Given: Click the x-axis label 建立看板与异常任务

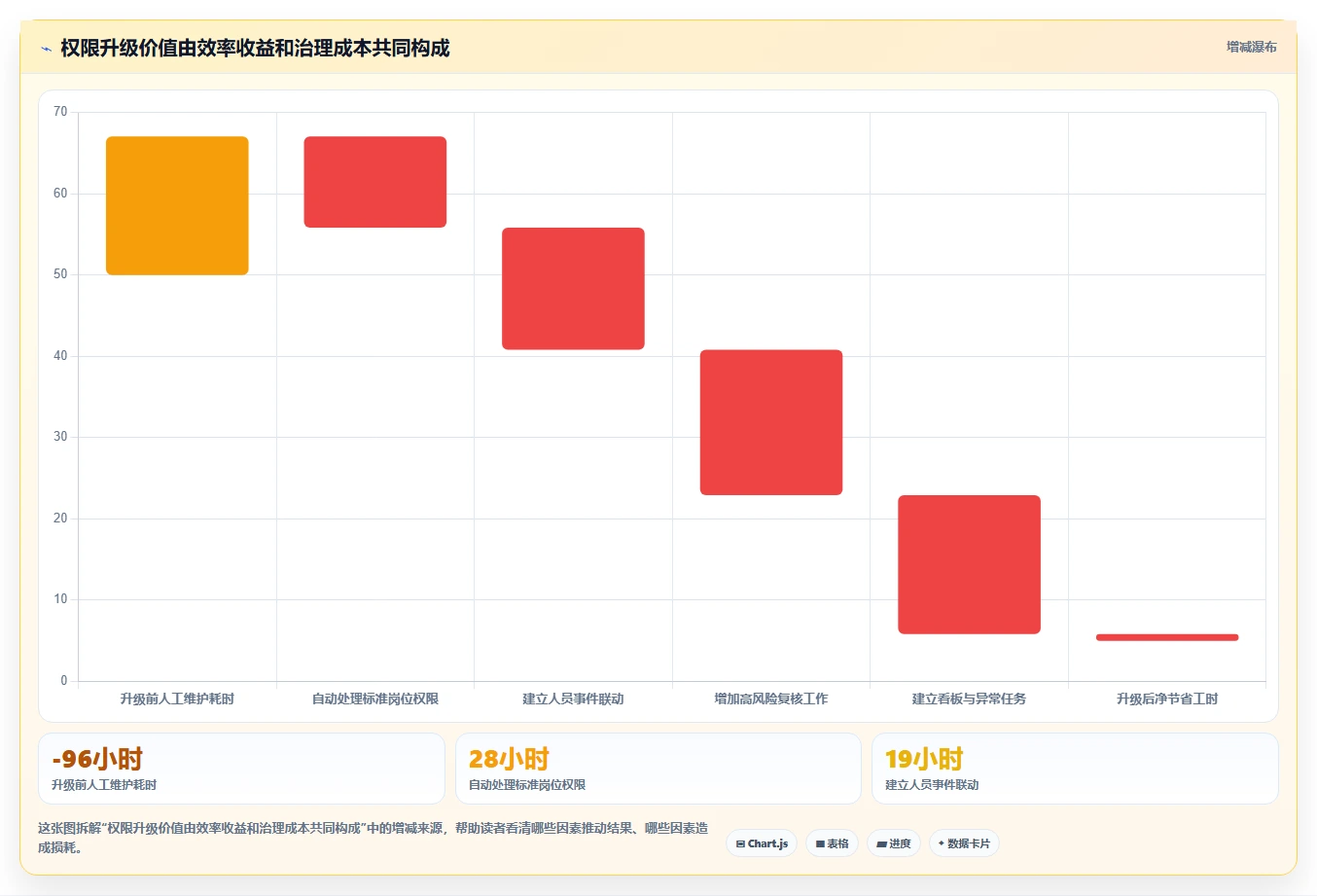Looking at the screenshot, I should point(969,699).
